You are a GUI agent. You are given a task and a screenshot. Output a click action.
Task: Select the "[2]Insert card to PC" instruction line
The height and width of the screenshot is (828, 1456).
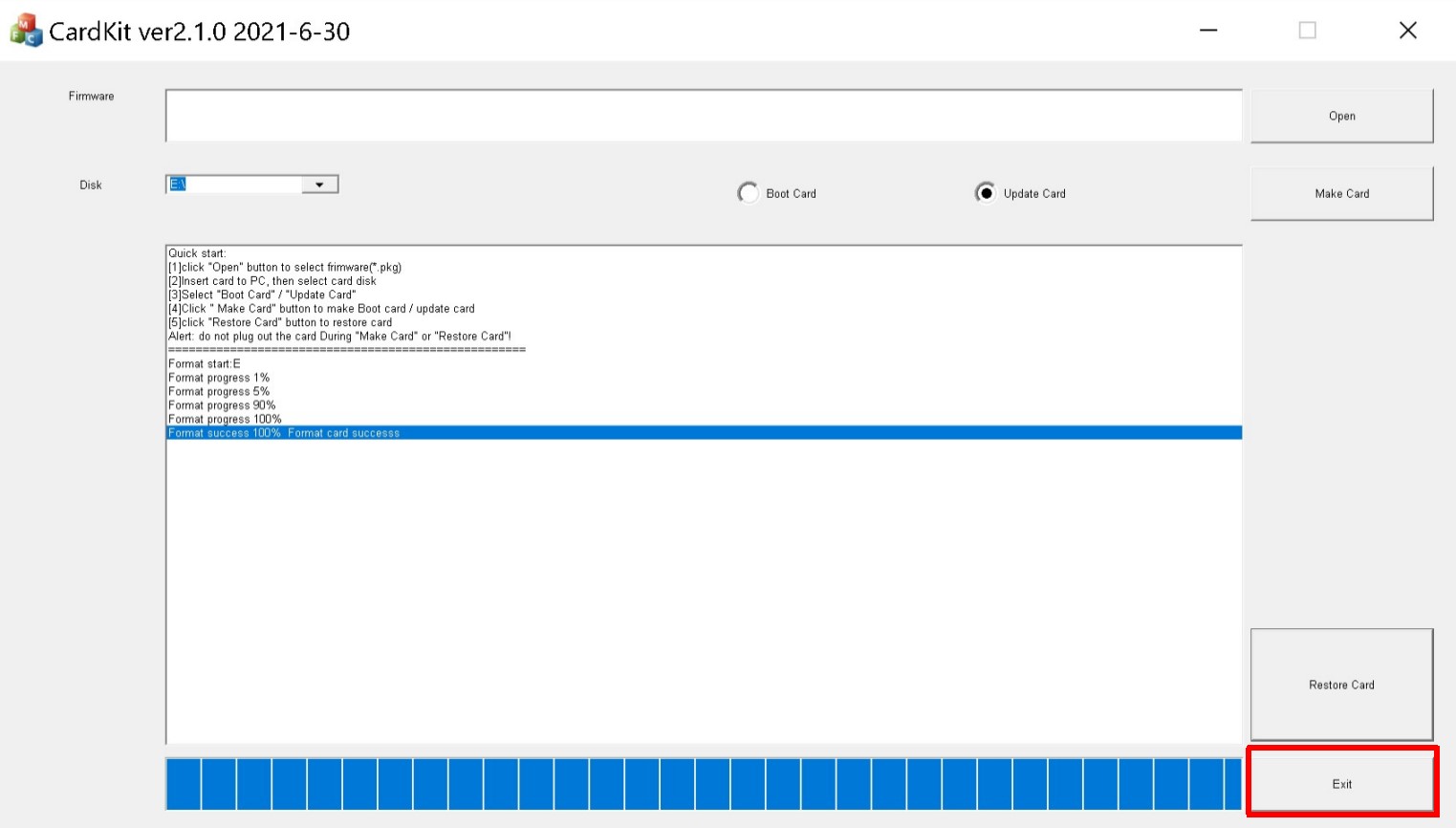[272, 281]
